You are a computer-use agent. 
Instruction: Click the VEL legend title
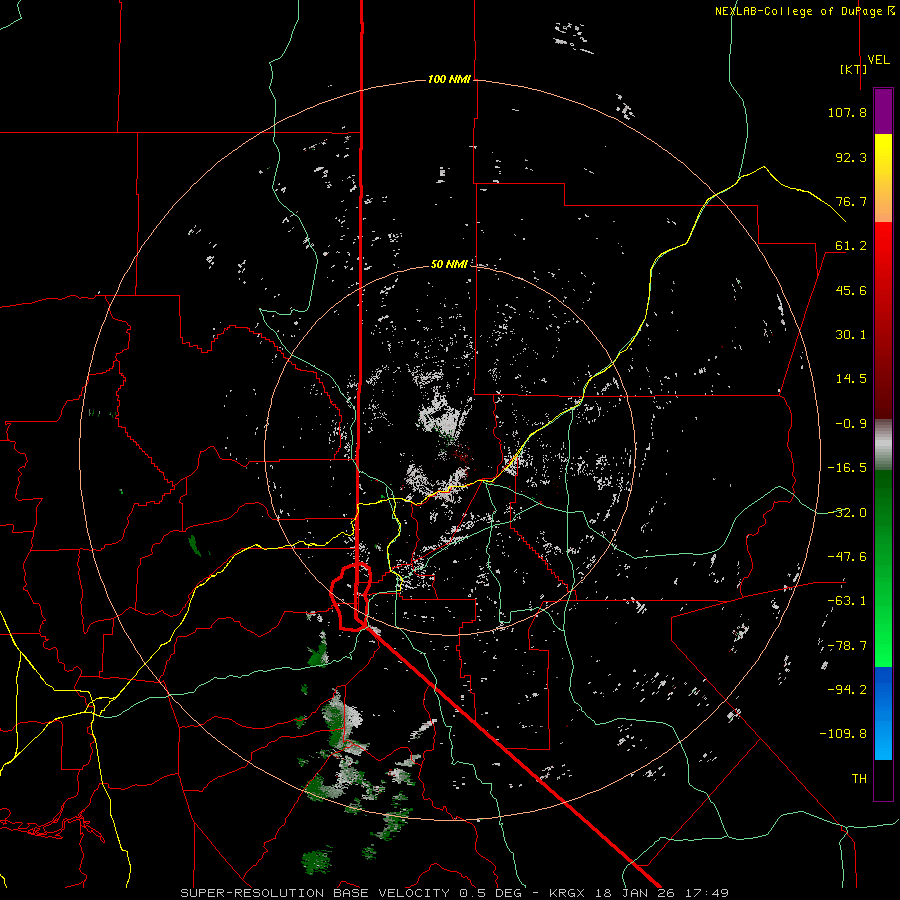tap(878, 60)
